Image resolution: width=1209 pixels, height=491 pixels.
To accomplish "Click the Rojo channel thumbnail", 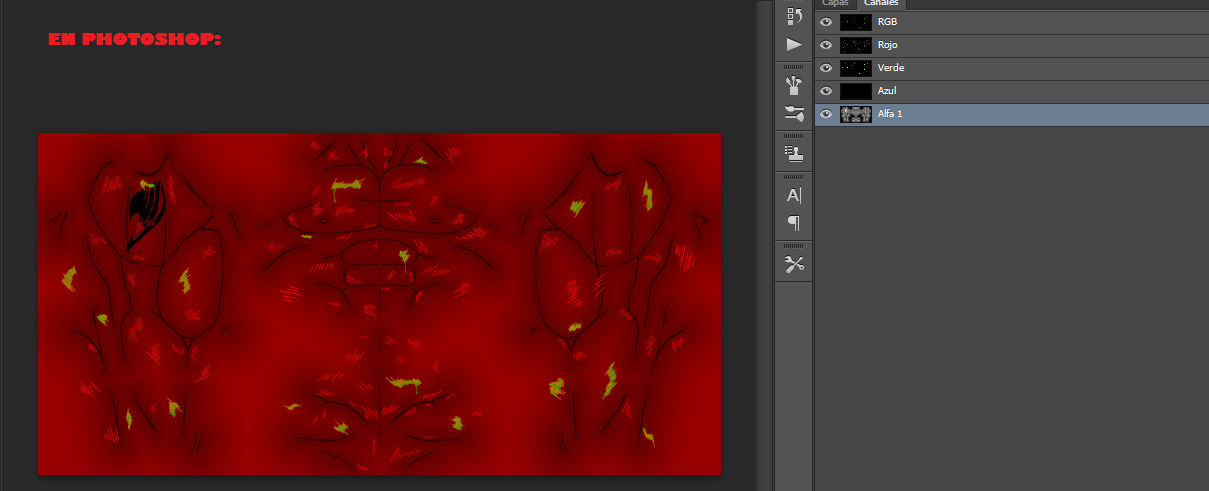I will [856, 45].
